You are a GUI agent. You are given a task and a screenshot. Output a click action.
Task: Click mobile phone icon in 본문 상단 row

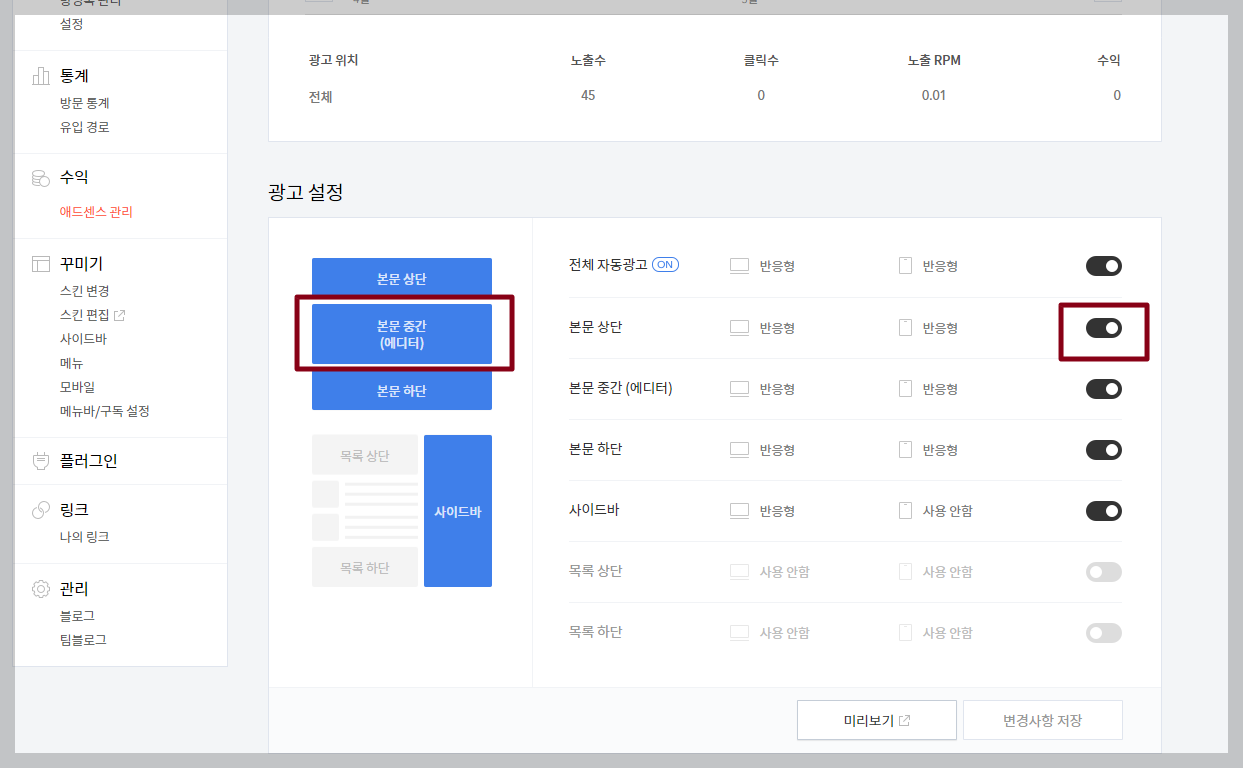point(905,327)
